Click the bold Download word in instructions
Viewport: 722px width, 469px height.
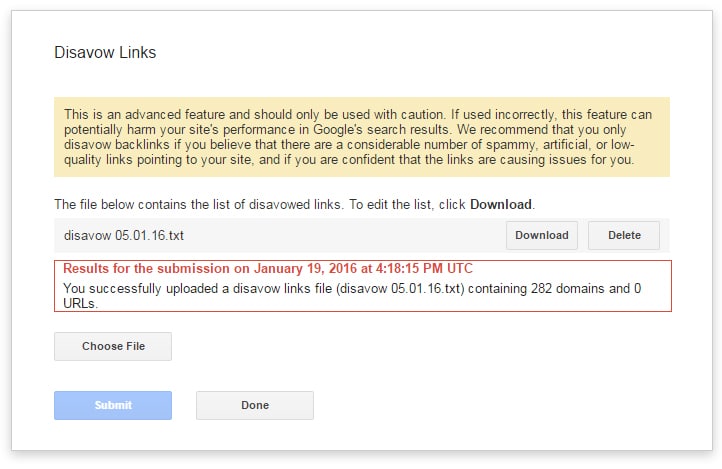coord(501,204)
